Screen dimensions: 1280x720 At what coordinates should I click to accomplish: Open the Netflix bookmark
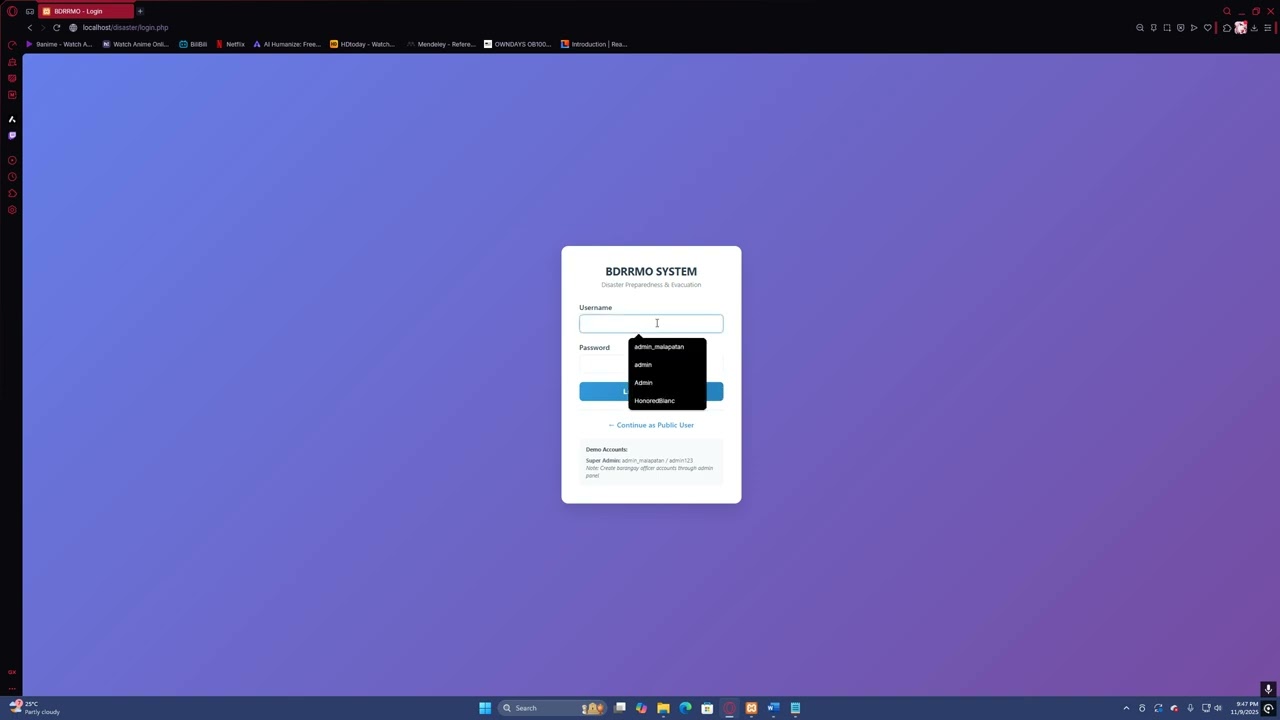tap(230, 44)
